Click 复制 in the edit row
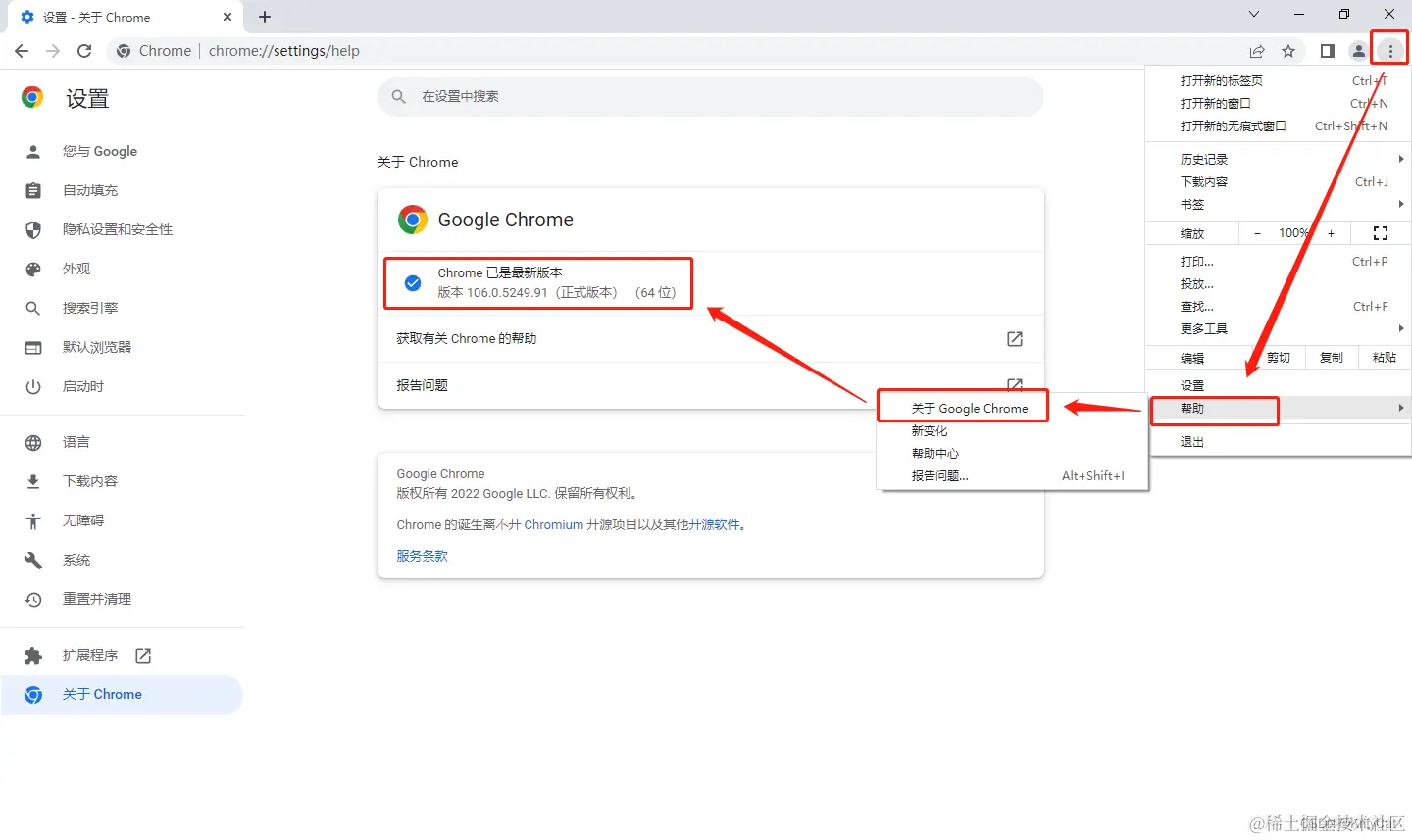The height and width of the screenshot is (840, 1412). coord(1331,358)
